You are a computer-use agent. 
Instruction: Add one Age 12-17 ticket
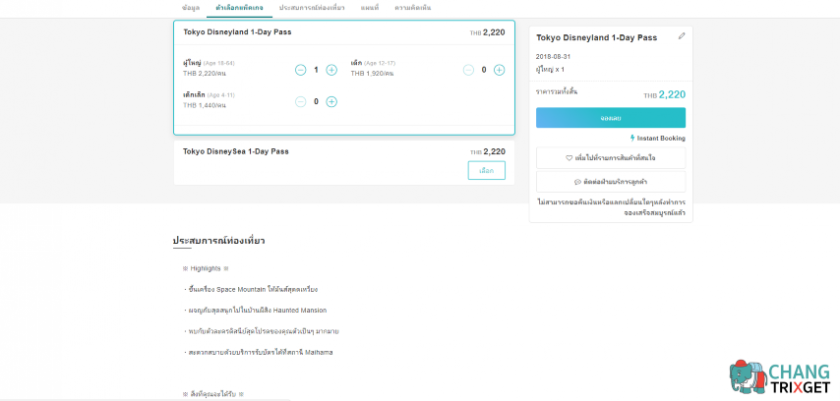(x=499, y=70)
